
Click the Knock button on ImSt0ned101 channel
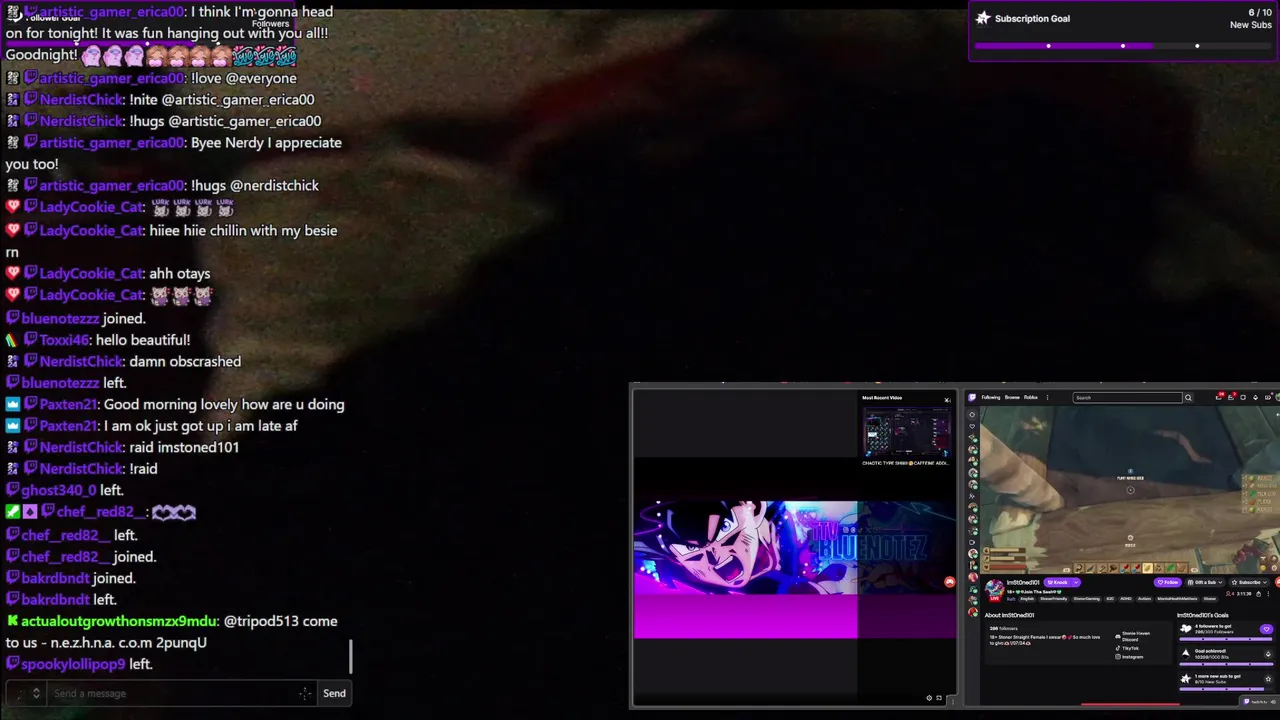[x=1057, y=582]
